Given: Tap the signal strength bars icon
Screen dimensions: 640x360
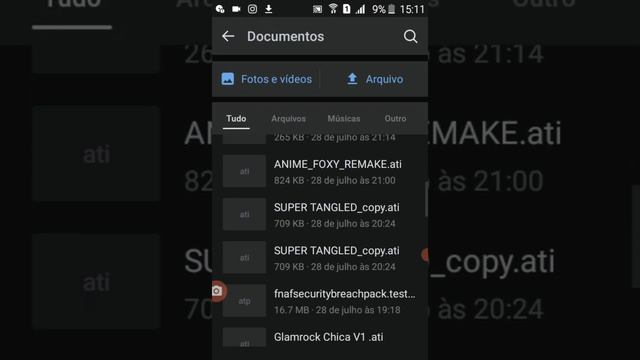Looking at the screenshot, I should (x=360, y=9).
